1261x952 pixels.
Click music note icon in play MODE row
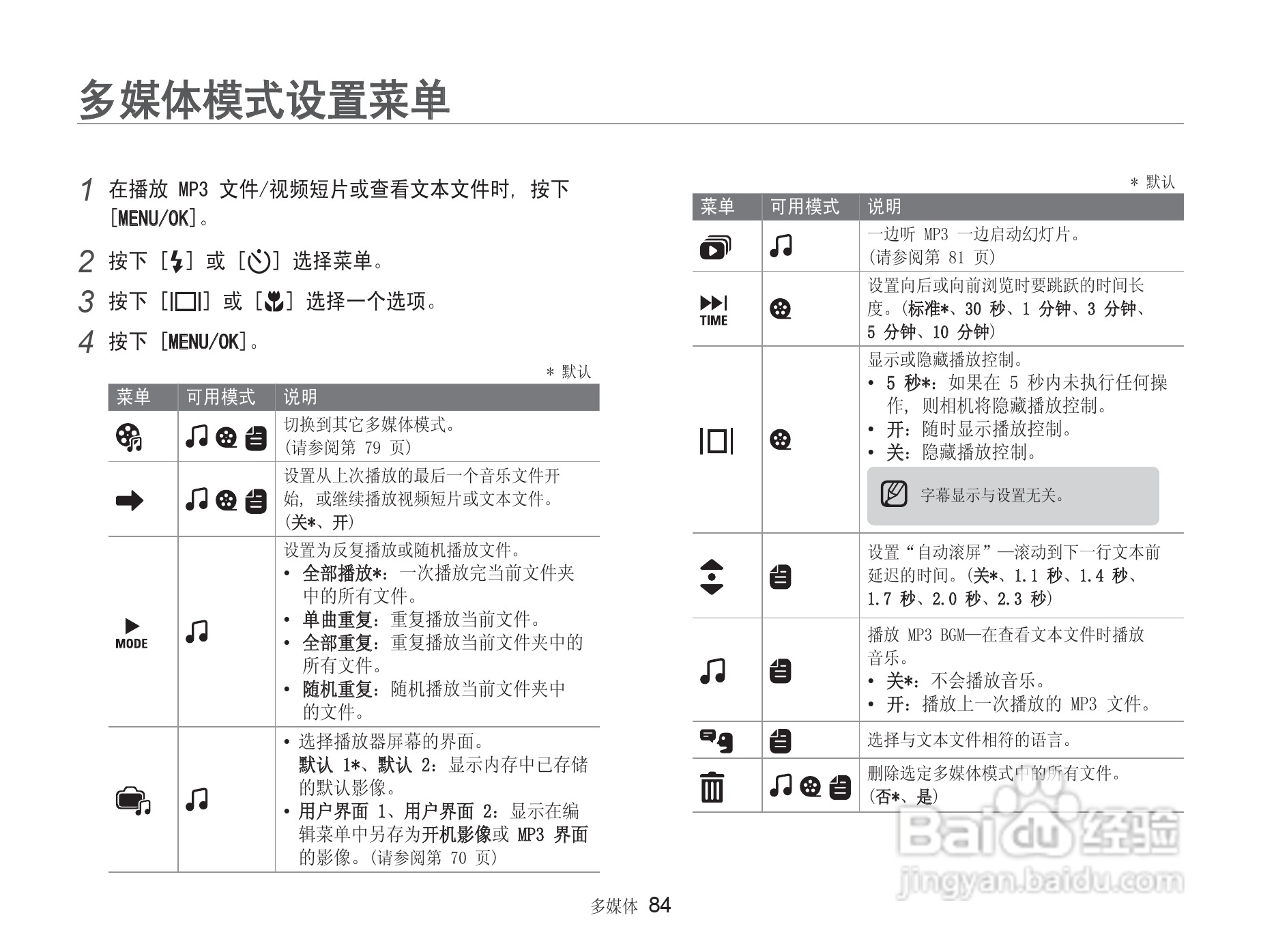coord(197,631)
